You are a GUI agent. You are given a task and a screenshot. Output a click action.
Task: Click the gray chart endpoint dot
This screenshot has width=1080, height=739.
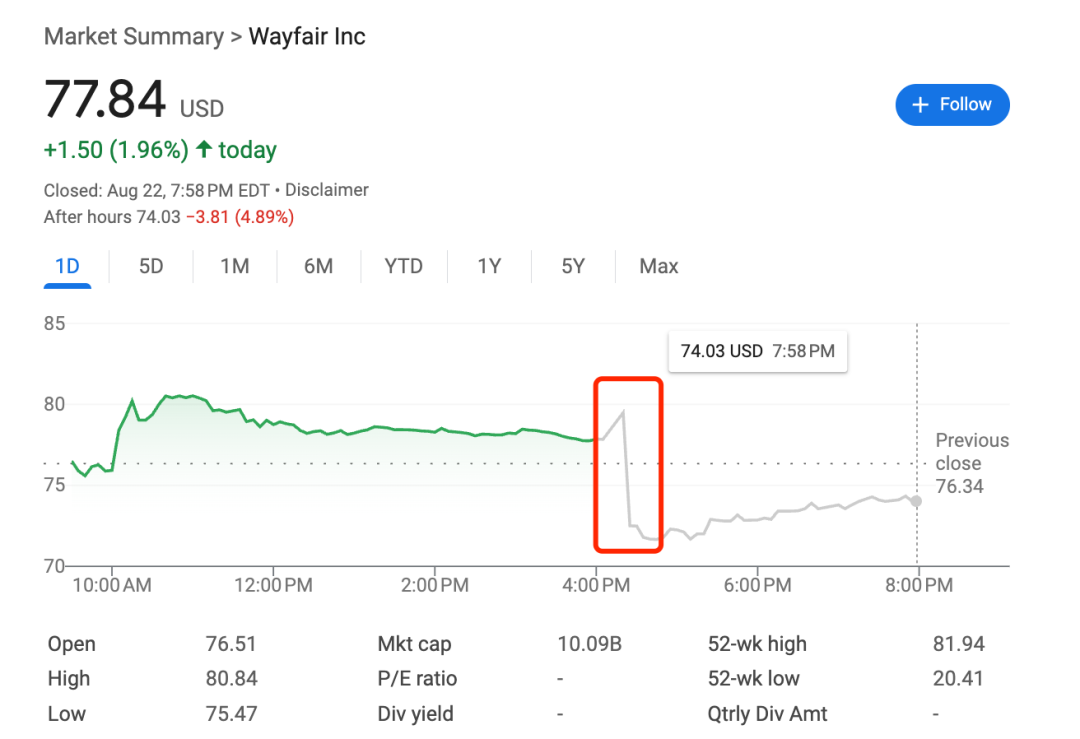point(916,501)
